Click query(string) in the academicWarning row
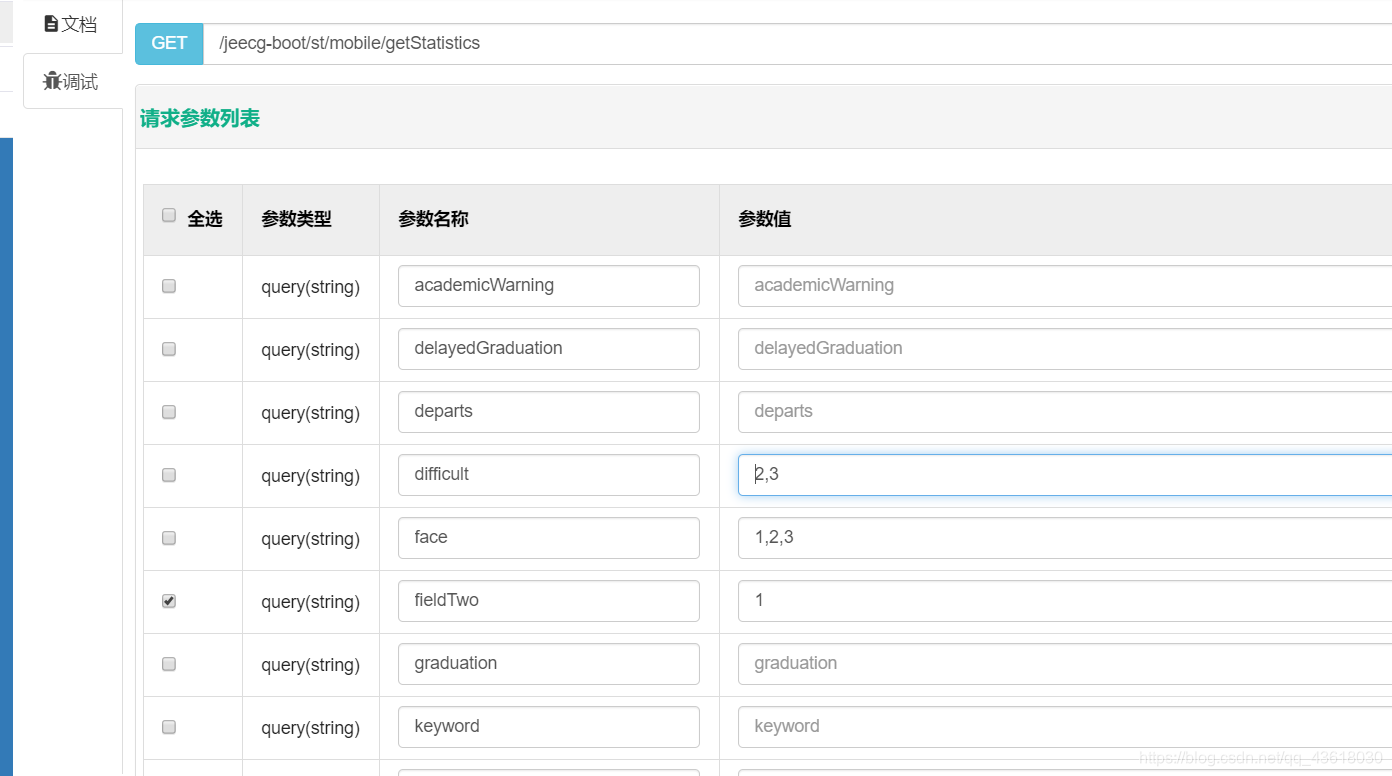The height and width of the screenshot is (776, 1392). click(x=310, y=287)
